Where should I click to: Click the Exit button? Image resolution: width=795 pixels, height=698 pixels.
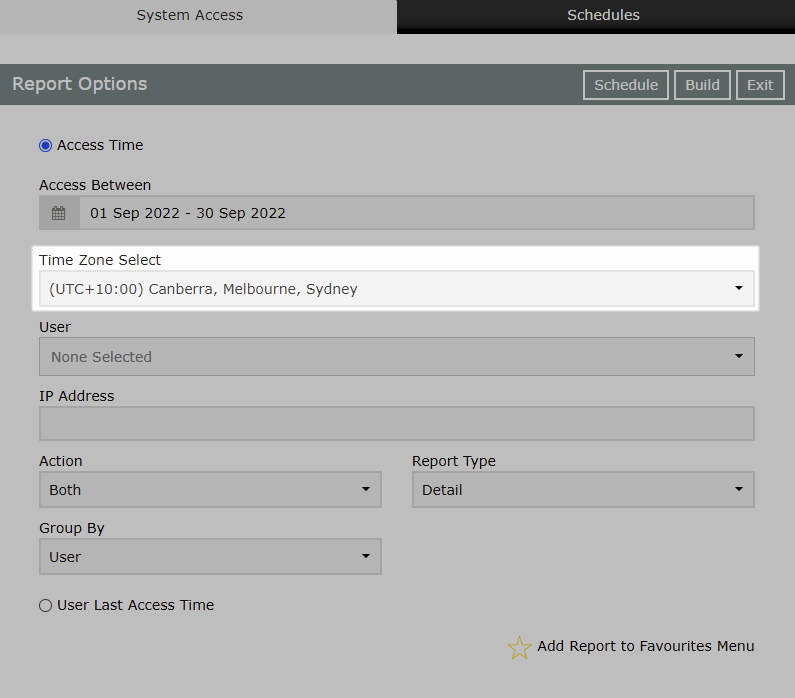(760, 85)
